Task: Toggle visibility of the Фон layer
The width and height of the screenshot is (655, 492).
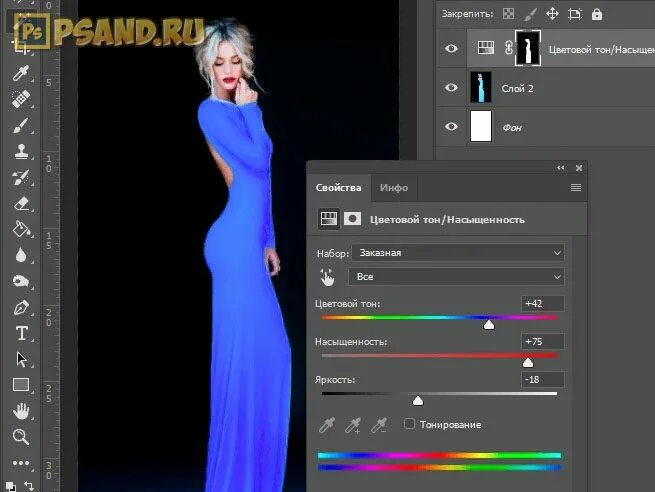Action: click(x=451, y=127)
